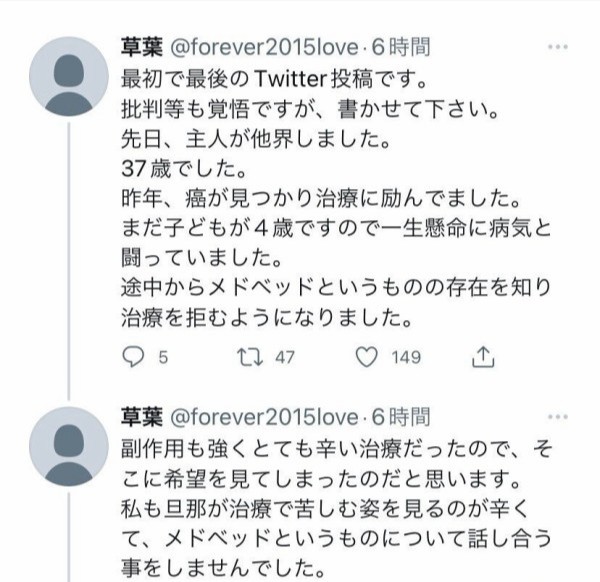Open @forever2015love handle in the second tweet
The width and height of the screenshot is (600, 582).
coord(262,414)
